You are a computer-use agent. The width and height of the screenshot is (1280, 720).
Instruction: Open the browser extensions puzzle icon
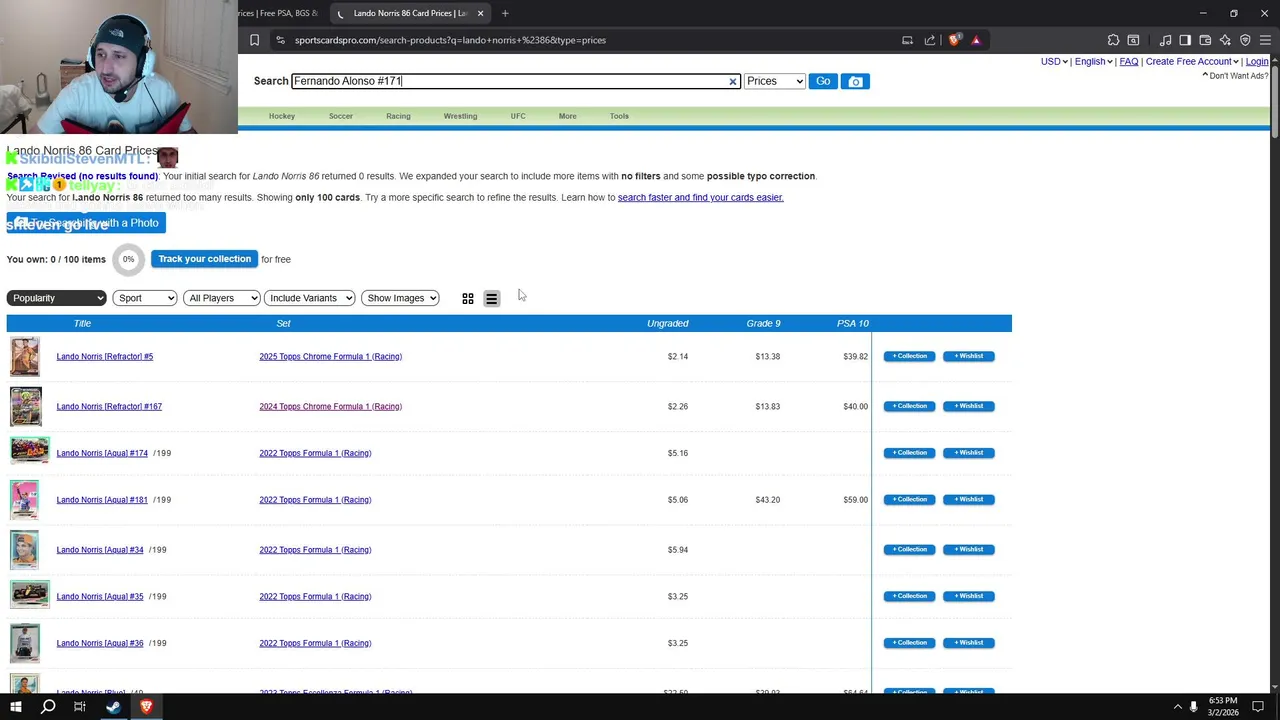[x=1113, y=40]
